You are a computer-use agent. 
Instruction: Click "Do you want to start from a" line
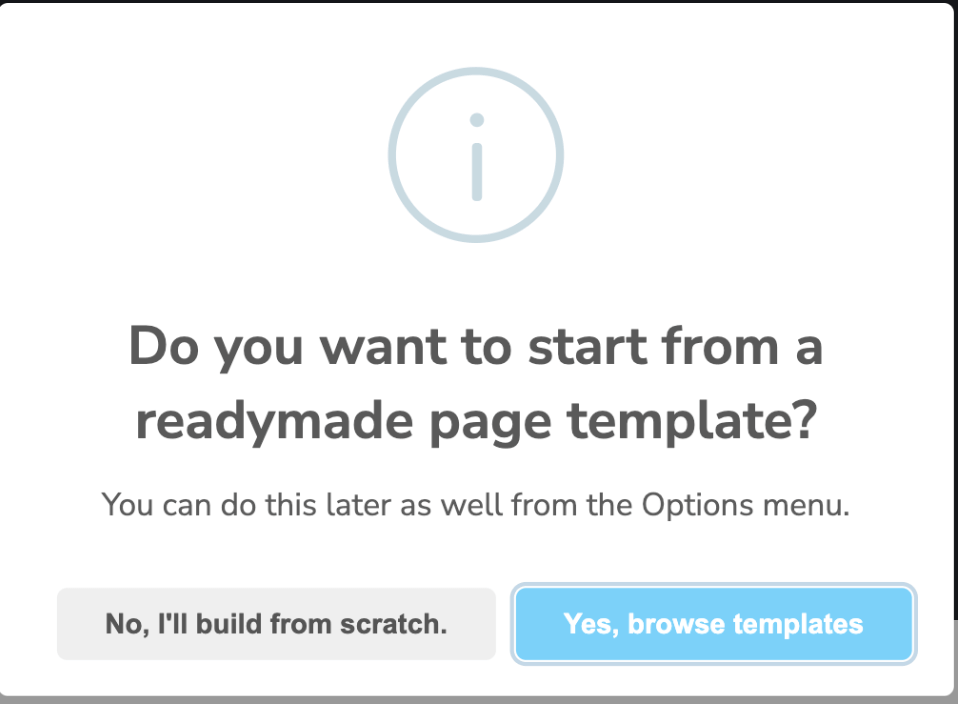pos(476,347)
